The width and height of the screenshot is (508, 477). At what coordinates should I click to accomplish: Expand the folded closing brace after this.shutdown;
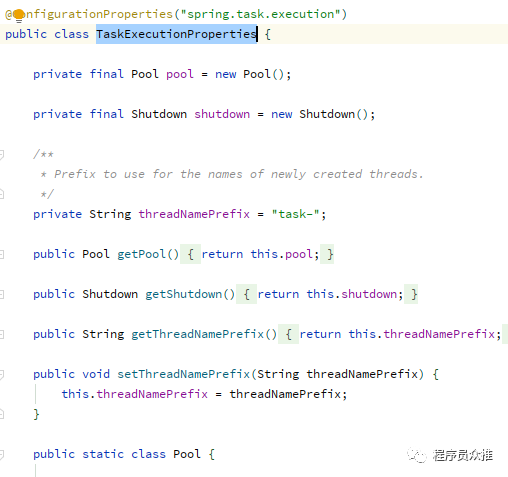pyautogui.click(x=411, y=294)
